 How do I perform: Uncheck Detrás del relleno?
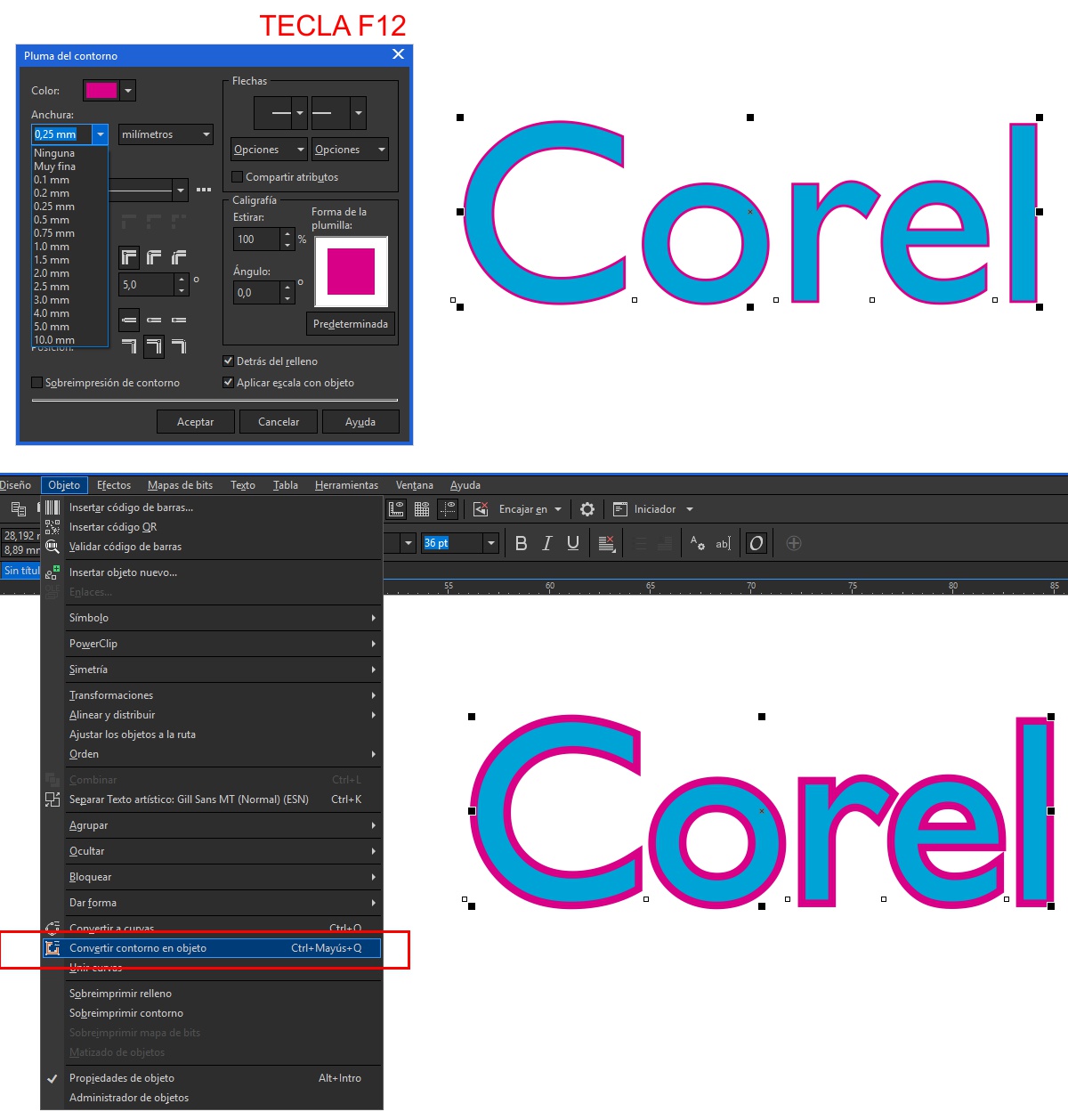tap(229, 361)
